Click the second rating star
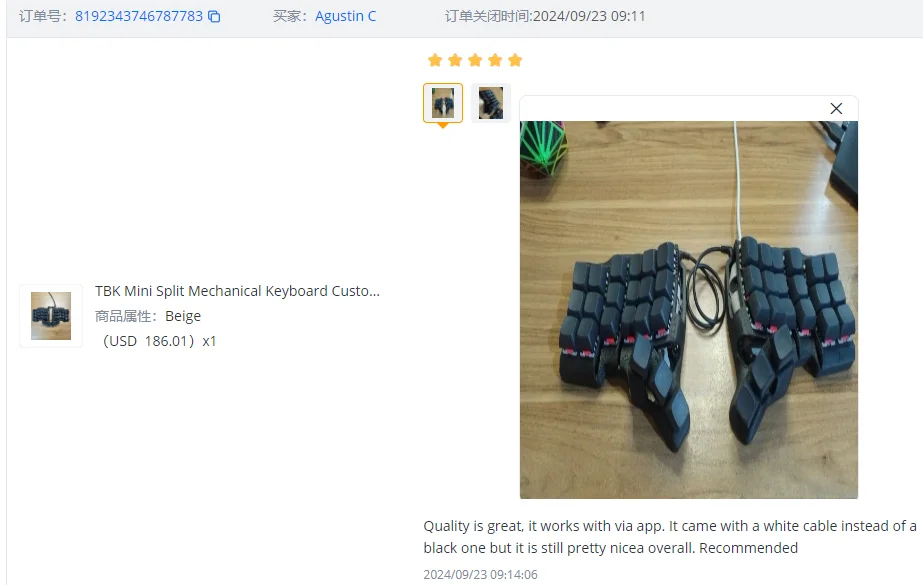This screenshot has height=585, width=923. pos(455,60)
